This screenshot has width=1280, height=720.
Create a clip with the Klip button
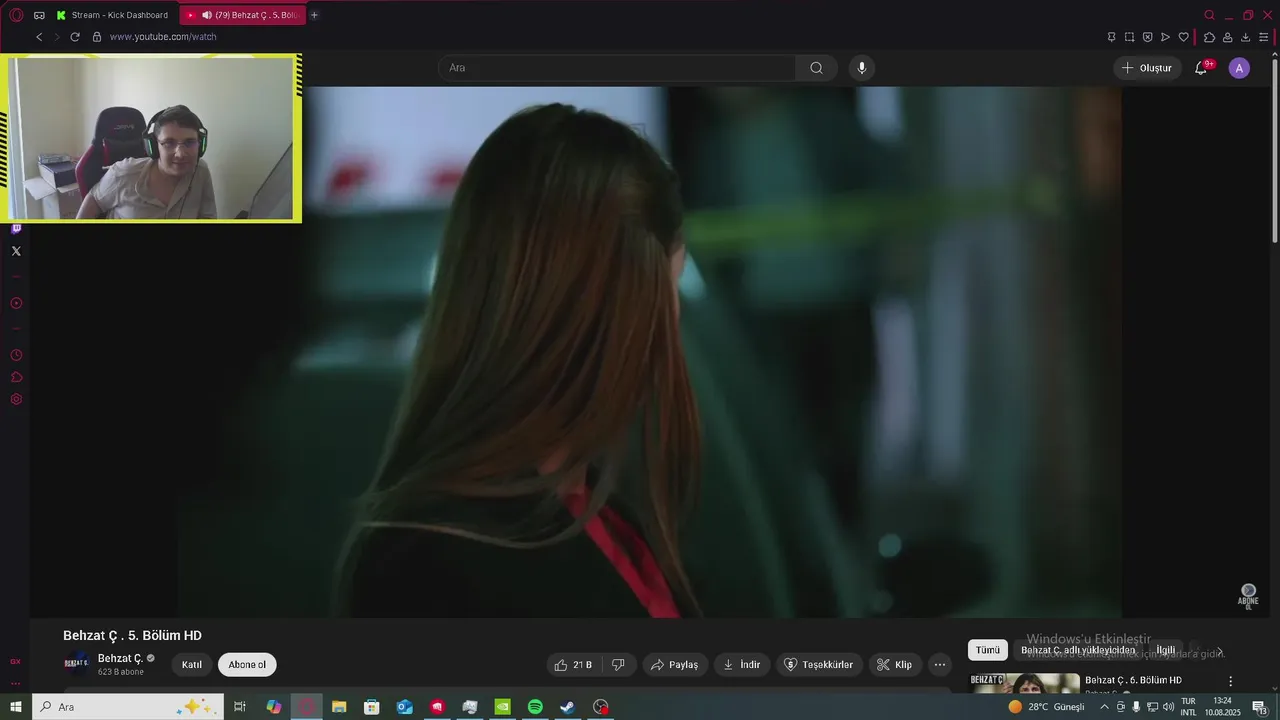[x=894, y=665]
